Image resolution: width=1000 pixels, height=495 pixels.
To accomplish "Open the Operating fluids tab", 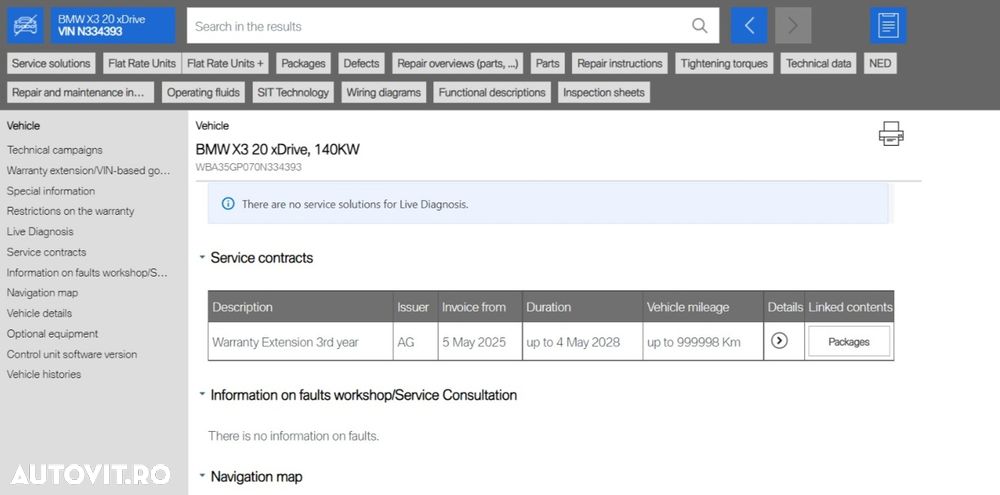I will coord(203,92).
